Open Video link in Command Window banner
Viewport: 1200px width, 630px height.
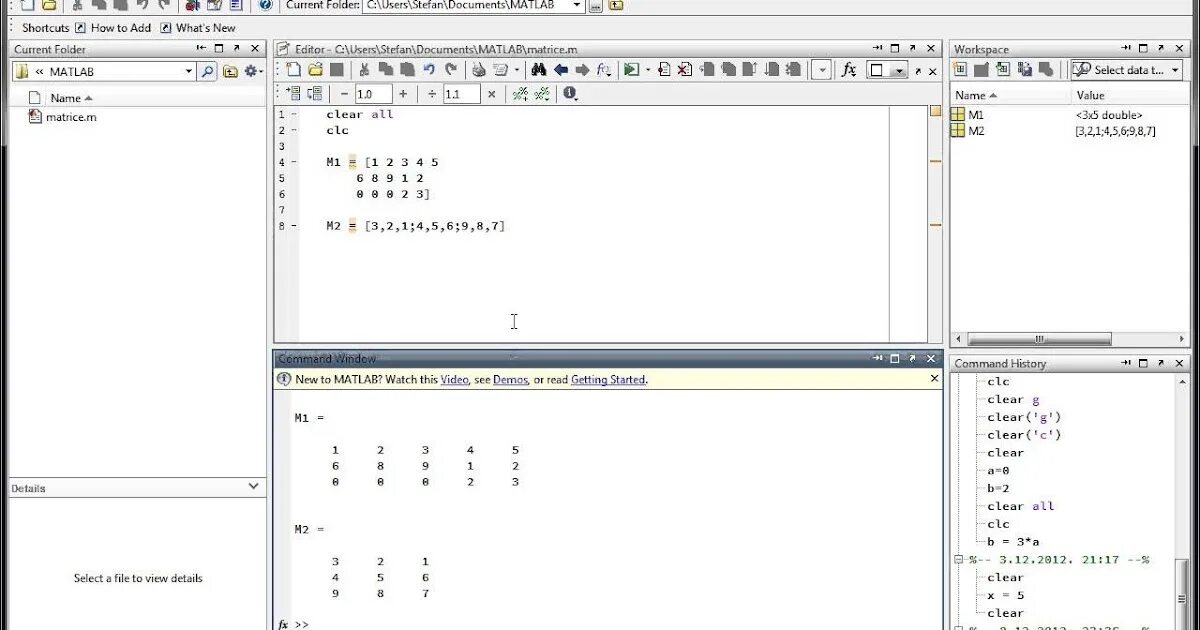click(x=454, y=380)
